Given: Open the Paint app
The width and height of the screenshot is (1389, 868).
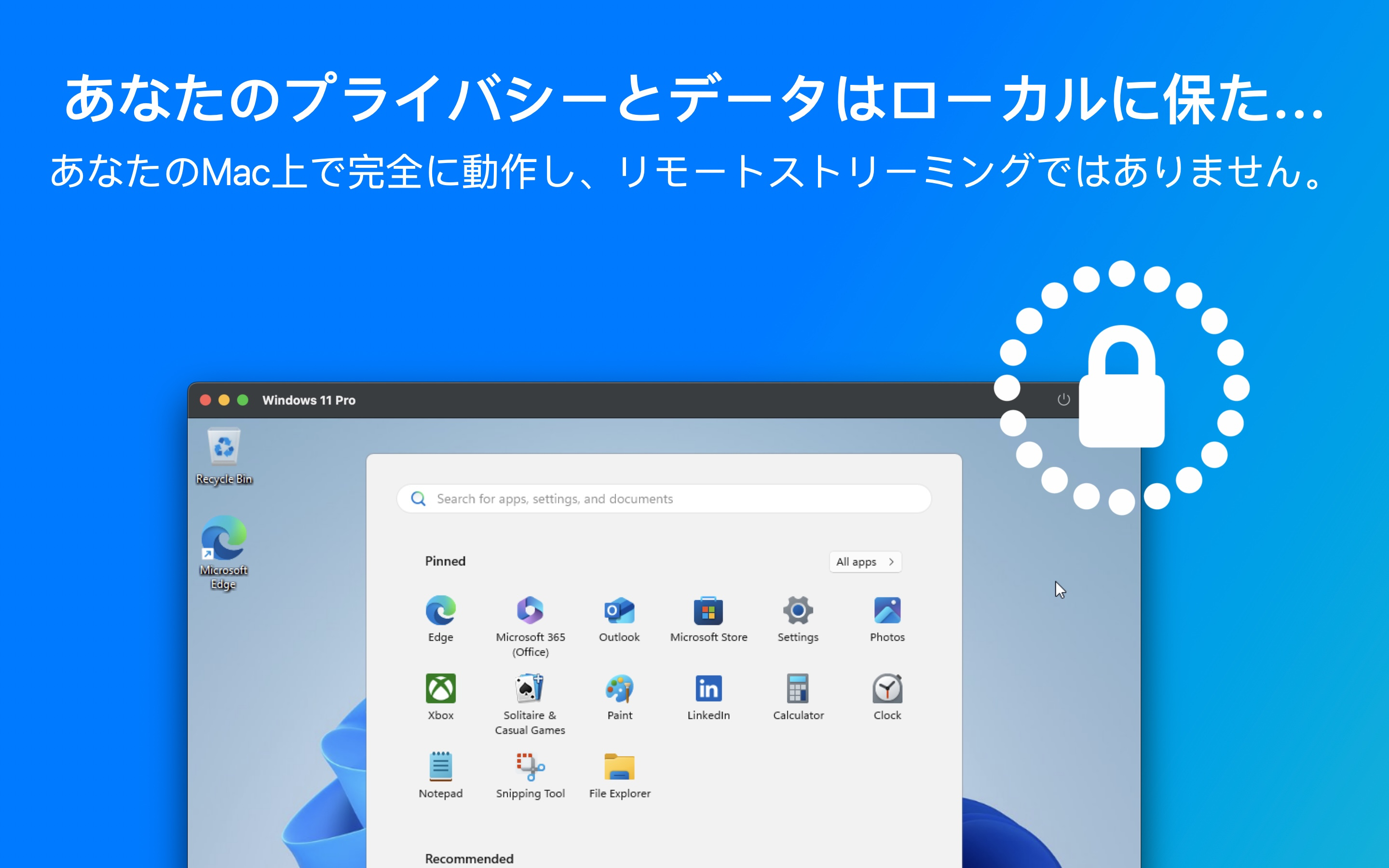Looking at the screenshot, I should point(619,696).
